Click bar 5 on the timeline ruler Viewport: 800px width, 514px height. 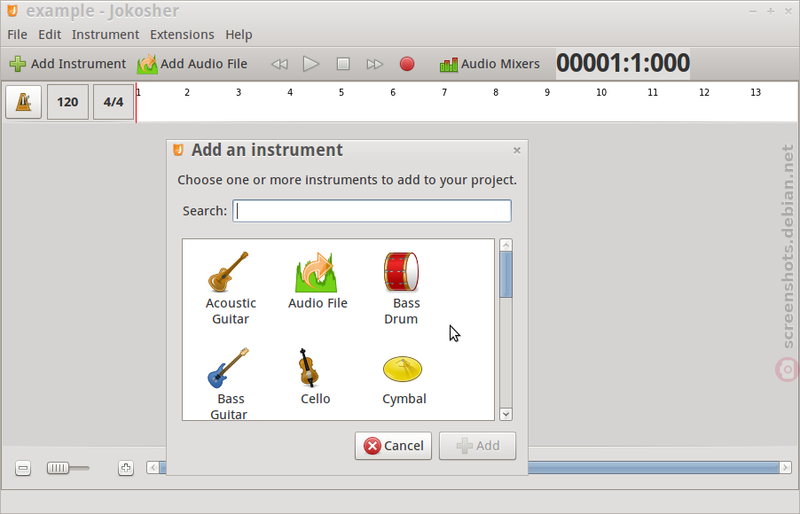pyautogui.click(x=341, y=92)
